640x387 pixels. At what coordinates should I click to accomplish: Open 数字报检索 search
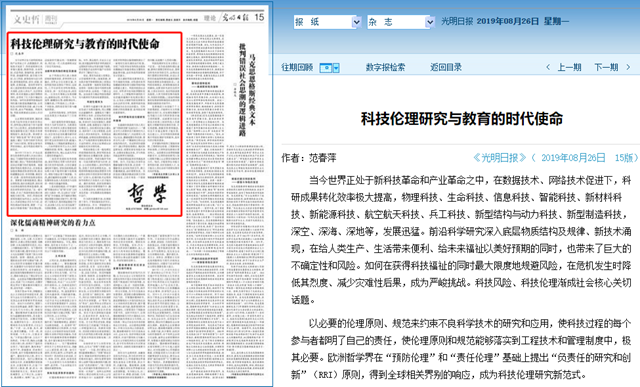(x=385, y=67)
